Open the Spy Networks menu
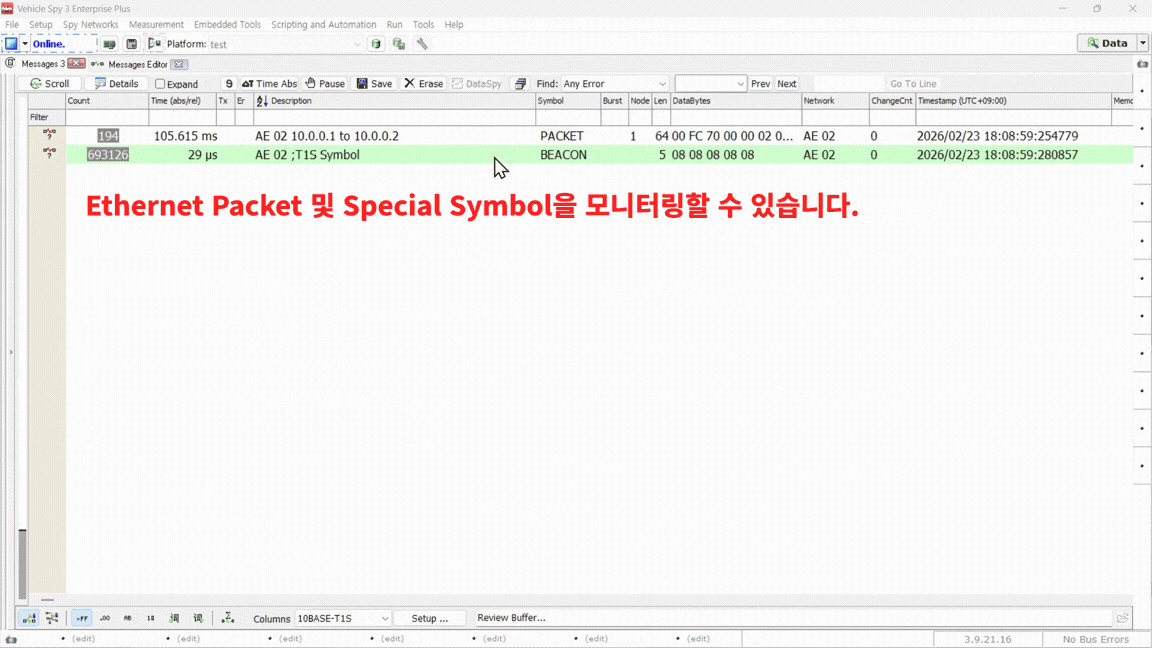 [90, 25]
